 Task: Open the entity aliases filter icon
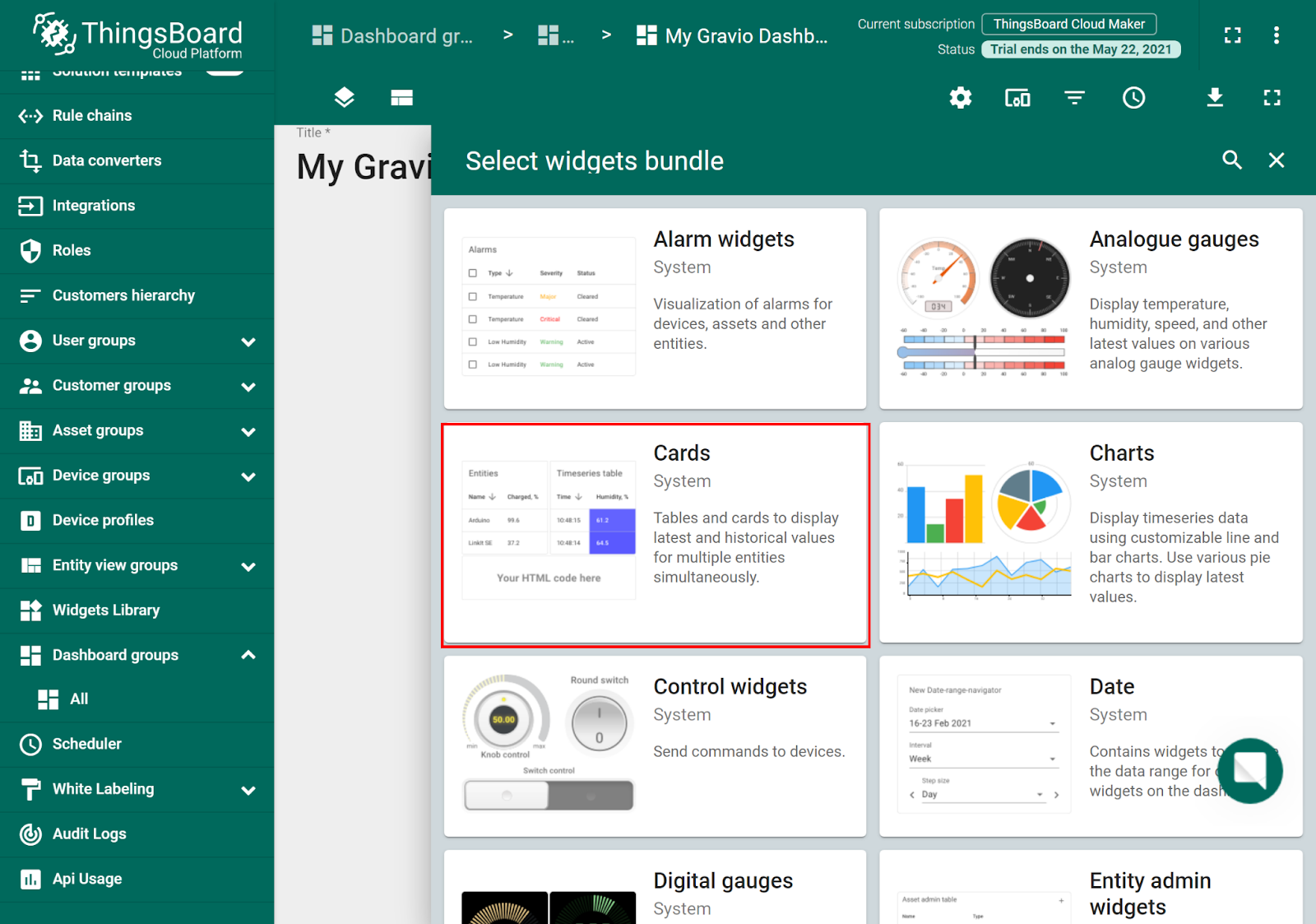1074,98
